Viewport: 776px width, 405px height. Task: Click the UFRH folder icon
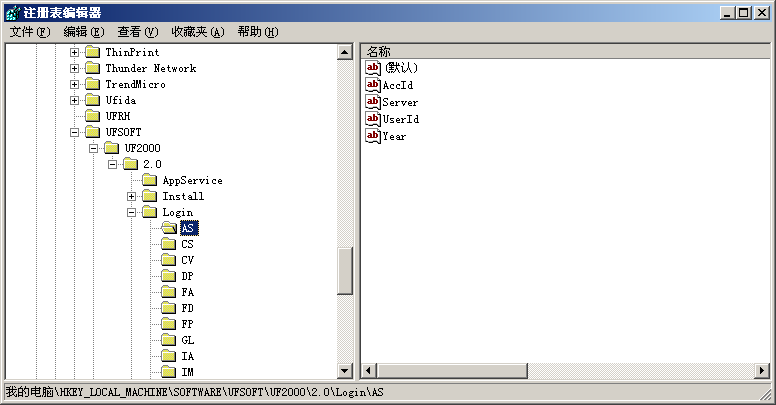[x=93, y=116]
